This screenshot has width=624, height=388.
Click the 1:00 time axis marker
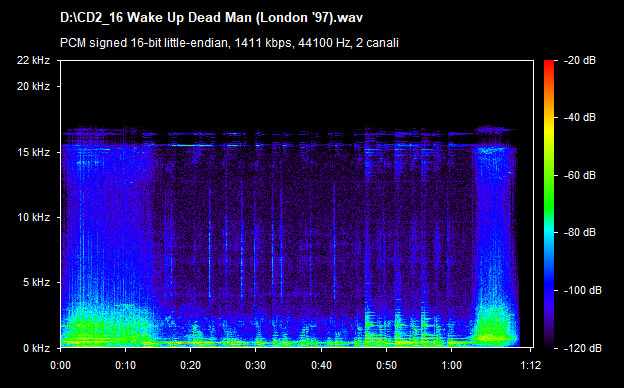tap(451, 365)
